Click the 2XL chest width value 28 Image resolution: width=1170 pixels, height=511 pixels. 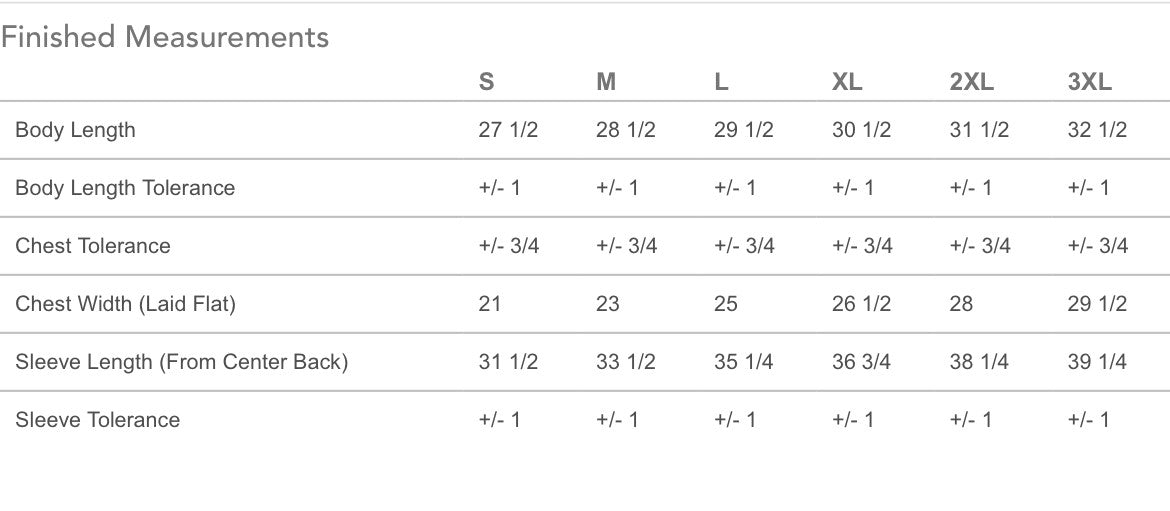coord(961,304)
